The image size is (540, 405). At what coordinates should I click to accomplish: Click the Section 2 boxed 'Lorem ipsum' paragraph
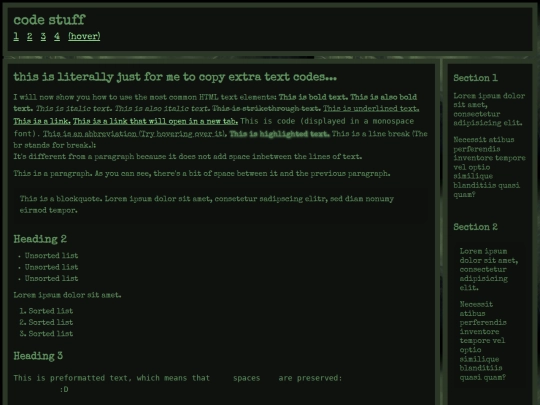point(489,269)
